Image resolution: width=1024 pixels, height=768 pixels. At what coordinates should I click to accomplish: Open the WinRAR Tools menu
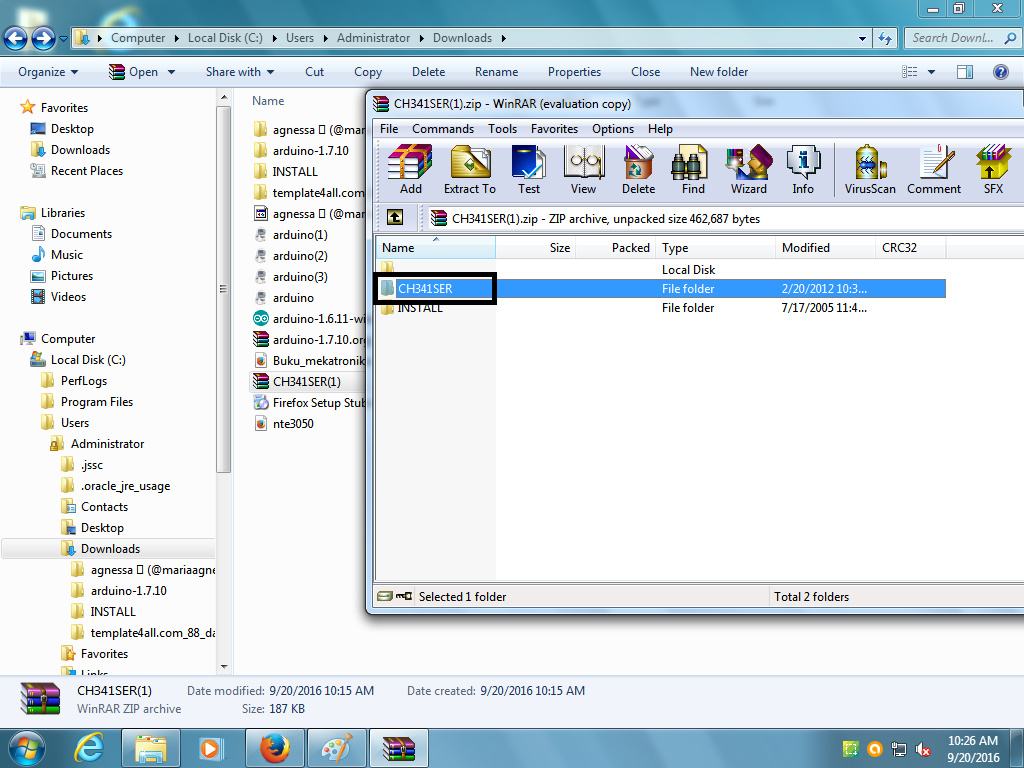point(502,129)
